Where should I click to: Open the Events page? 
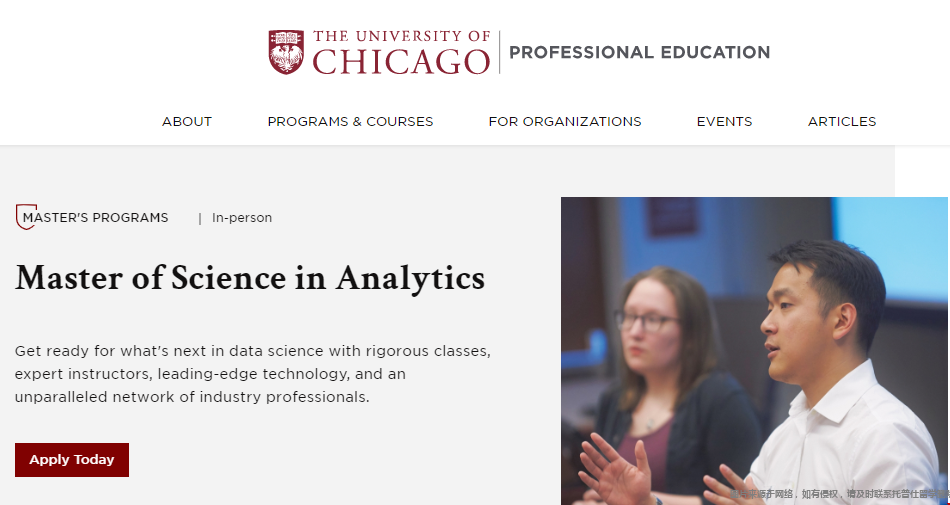tap(724, 122)
